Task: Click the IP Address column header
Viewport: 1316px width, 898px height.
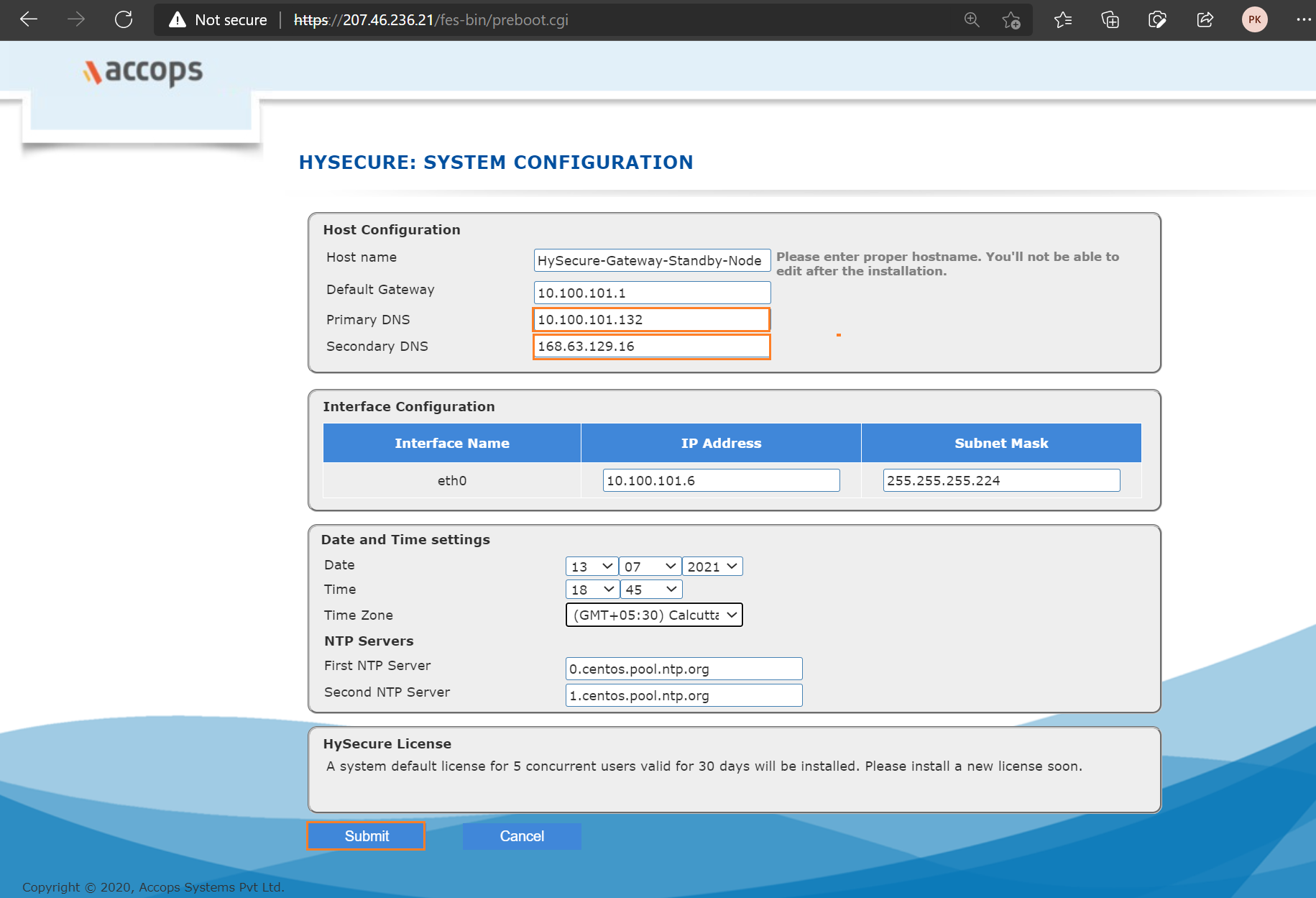Action: (x=721, y=443)
